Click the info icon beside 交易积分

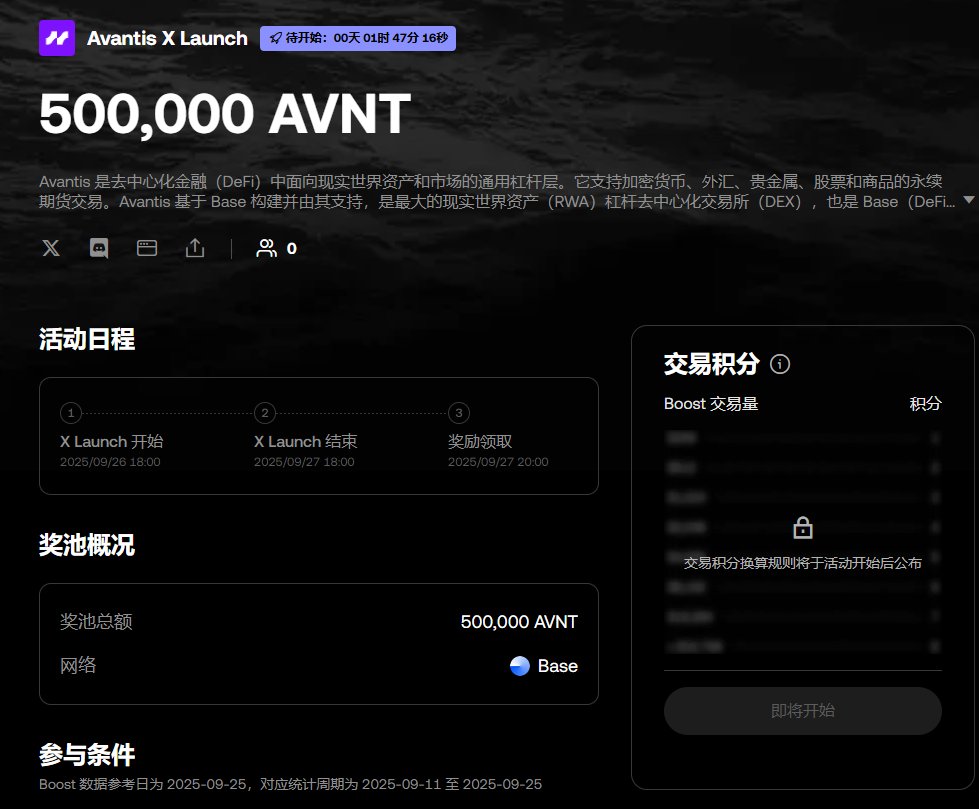coord(780,364)
